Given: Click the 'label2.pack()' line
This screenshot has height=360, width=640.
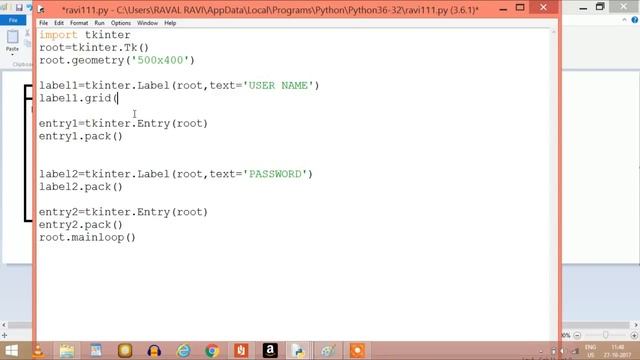Looking at the screenshot, I should 81,187.
